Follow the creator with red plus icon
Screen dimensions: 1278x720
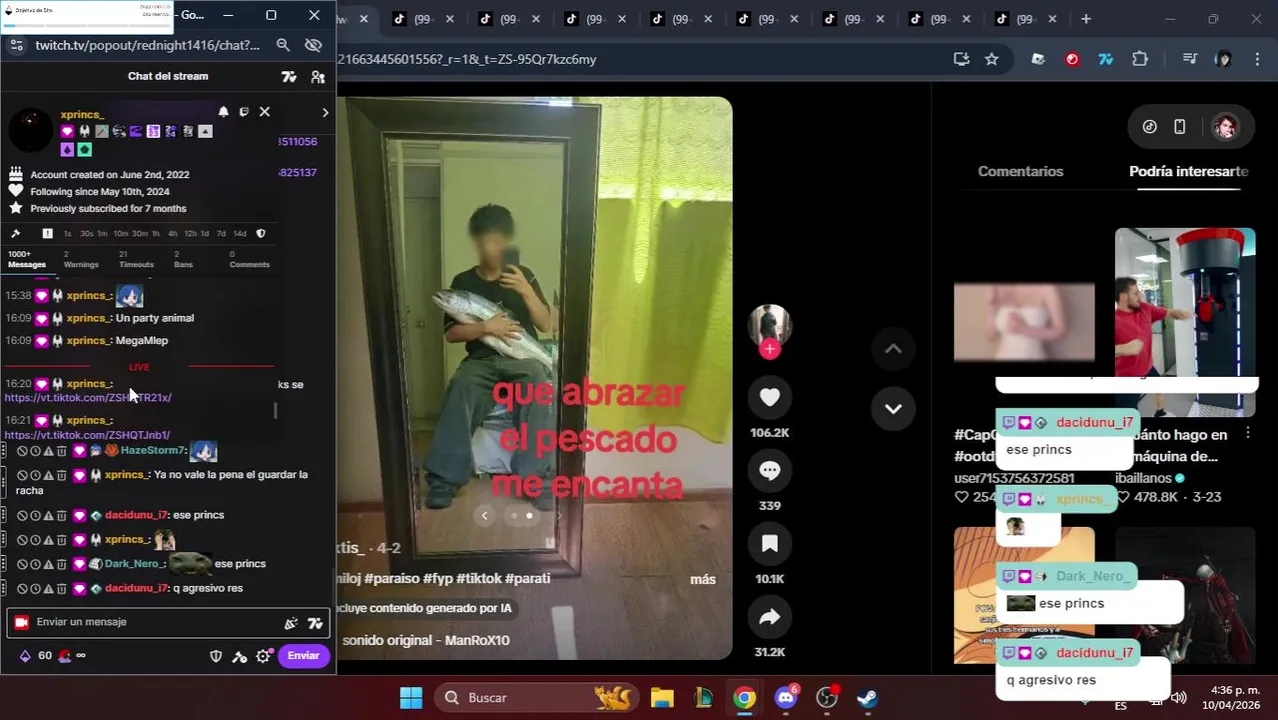[x=769, y=349]
